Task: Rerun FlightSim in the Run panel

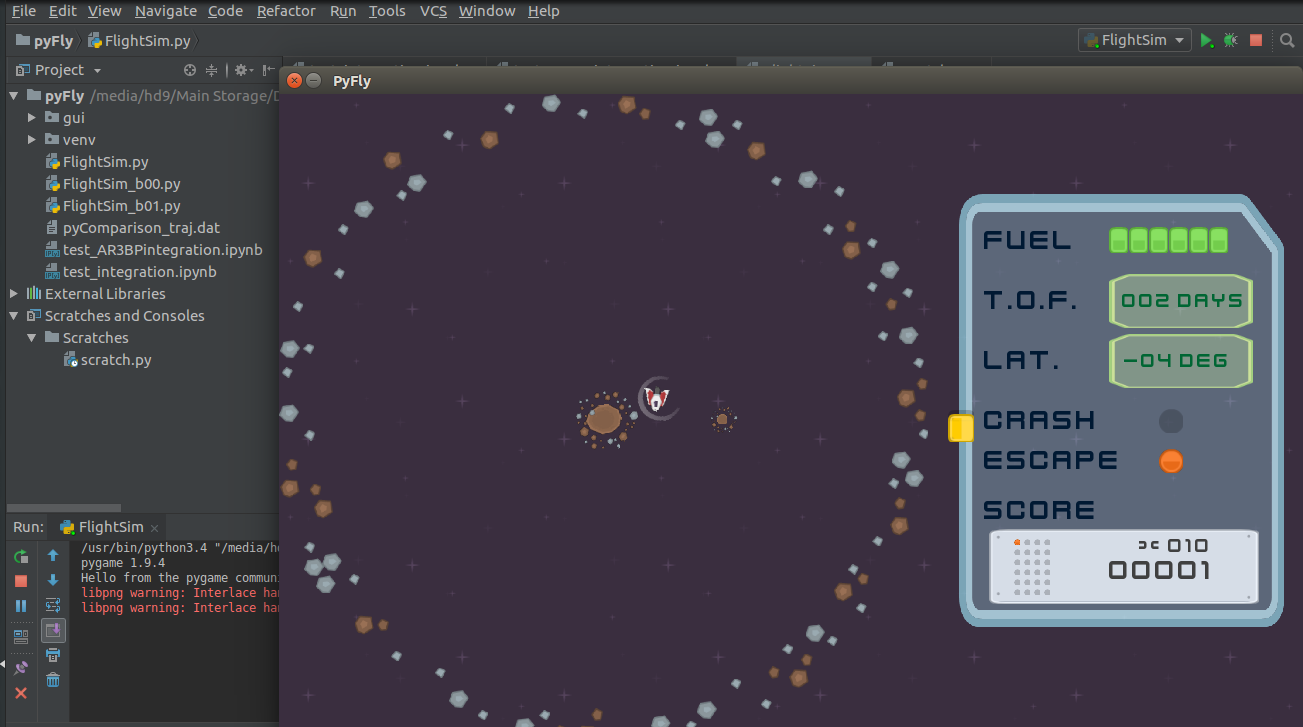Action: click(x=21, y=557)
